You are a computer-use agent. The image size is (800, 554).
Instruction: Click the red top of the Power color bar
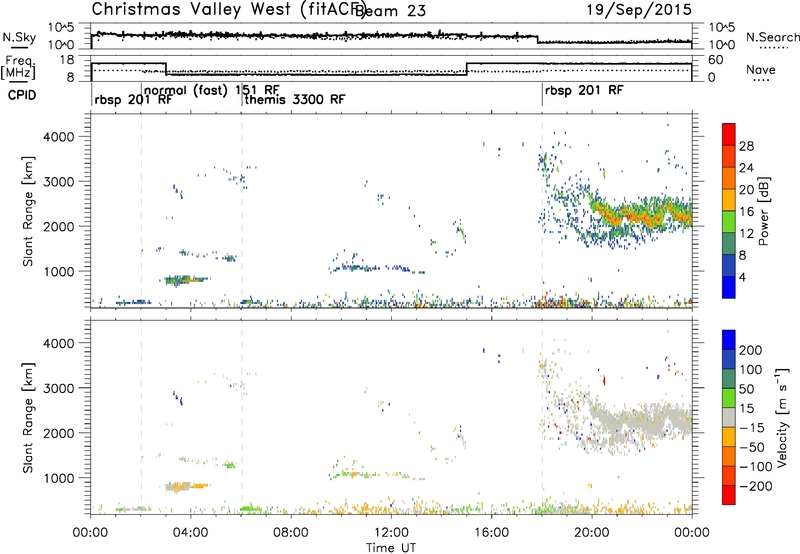pos(729,134)
